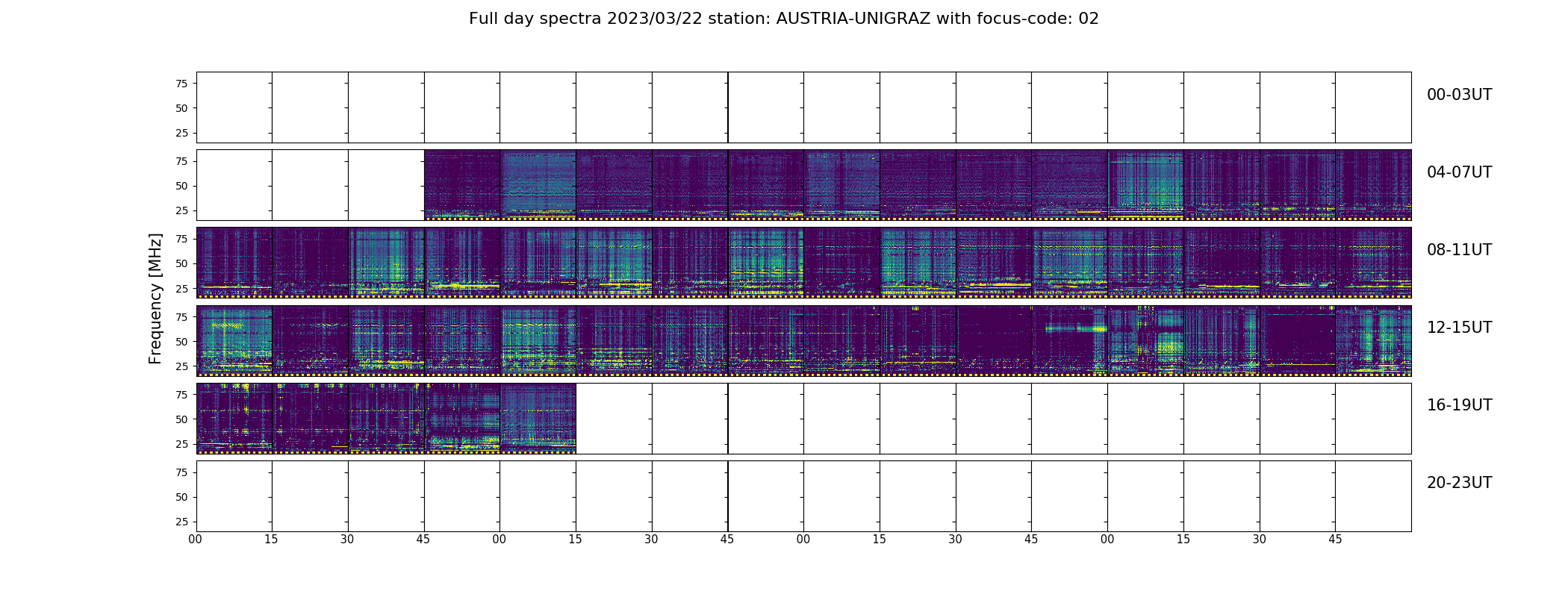Open the first spectrogram panel in the 04-07UT row
1568x597 pixels.
click(x=461, y=185)
